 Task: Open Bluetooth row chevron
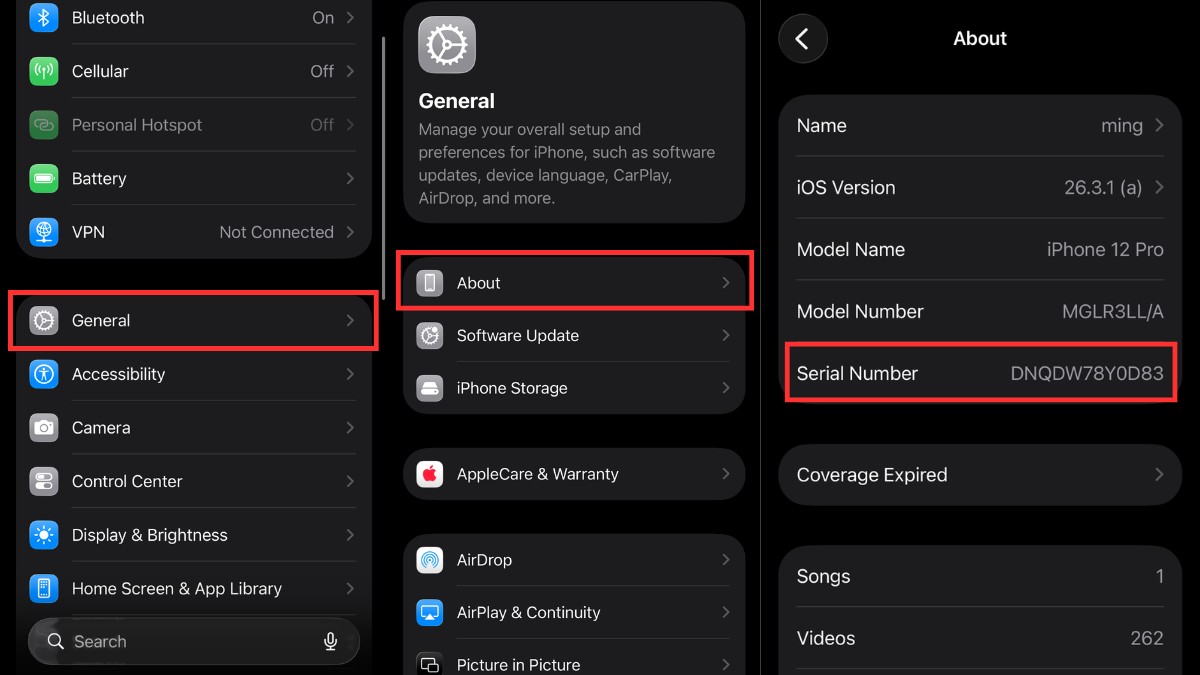click(x=350, y=18)
